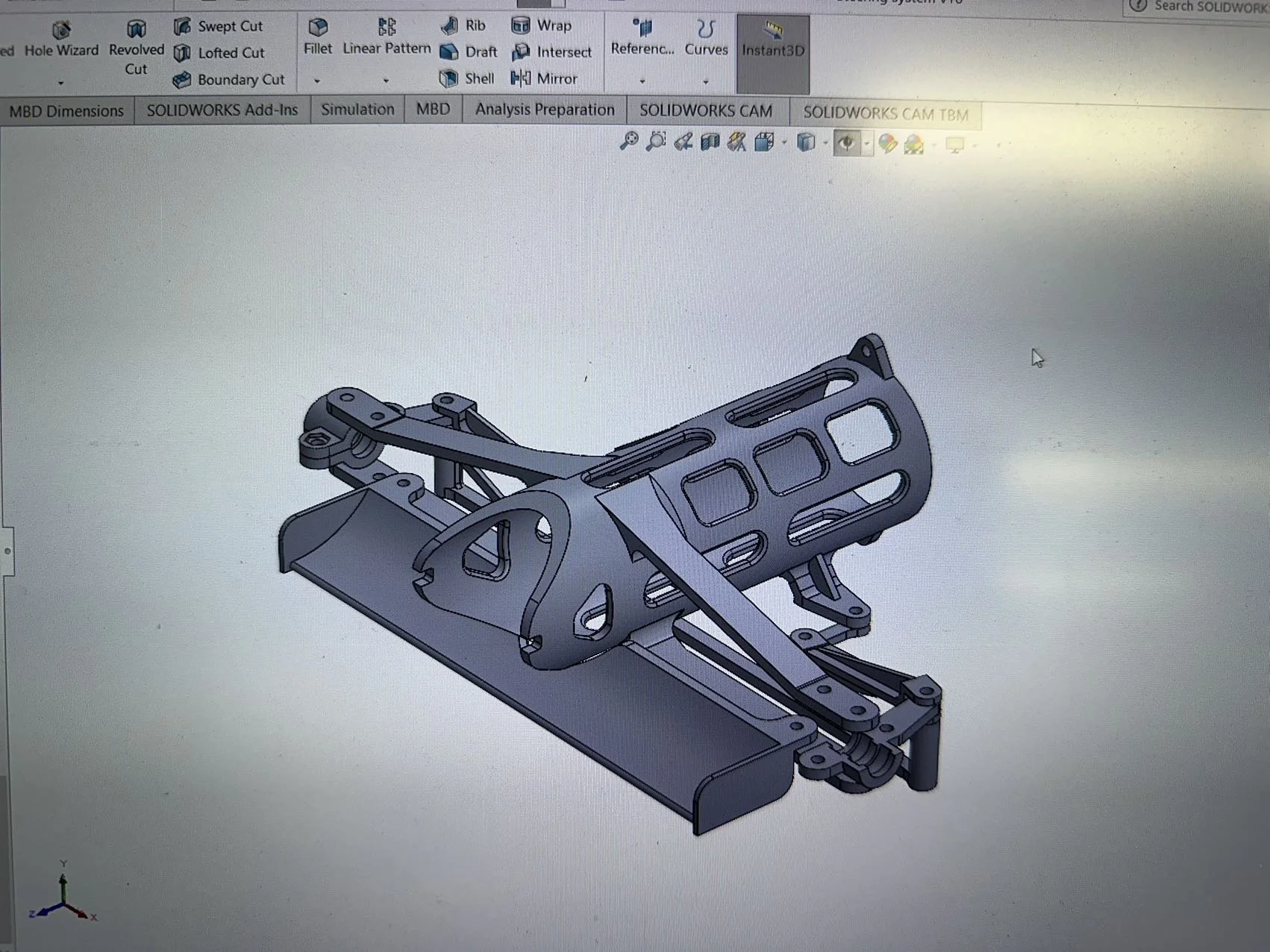The height and width of the screenshot is (952, 1270).
Task: Expand Linear Pattern dropdown arrow
Action: point(386,81)
